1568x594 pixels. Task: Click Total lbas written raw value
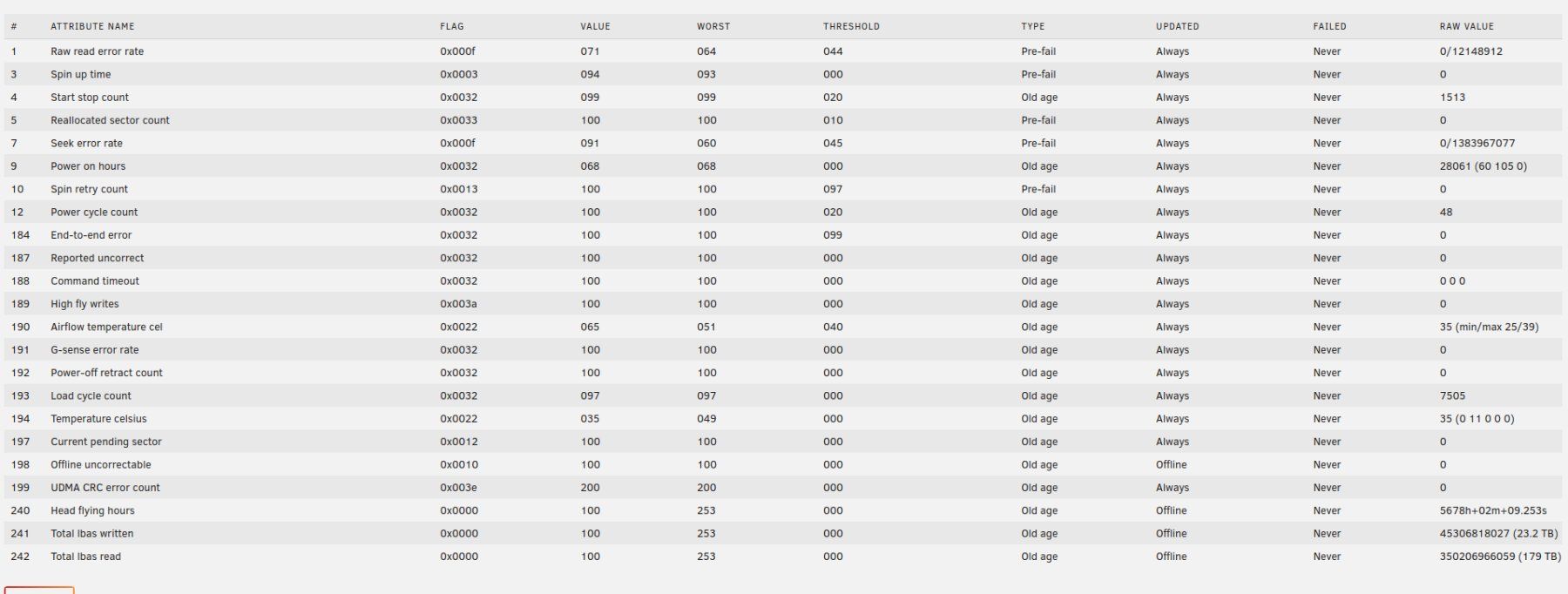[x=1498, y=534]
